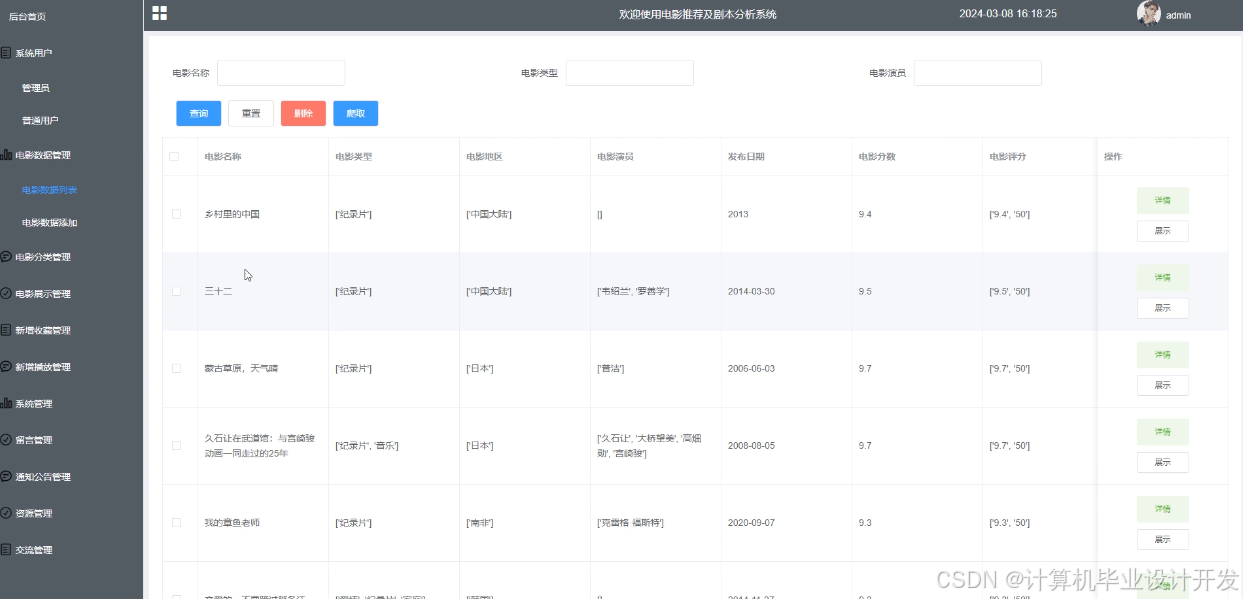Click the date cell 2008-08-05
Screen dimensions: 1243x599
tap(752, 445)
